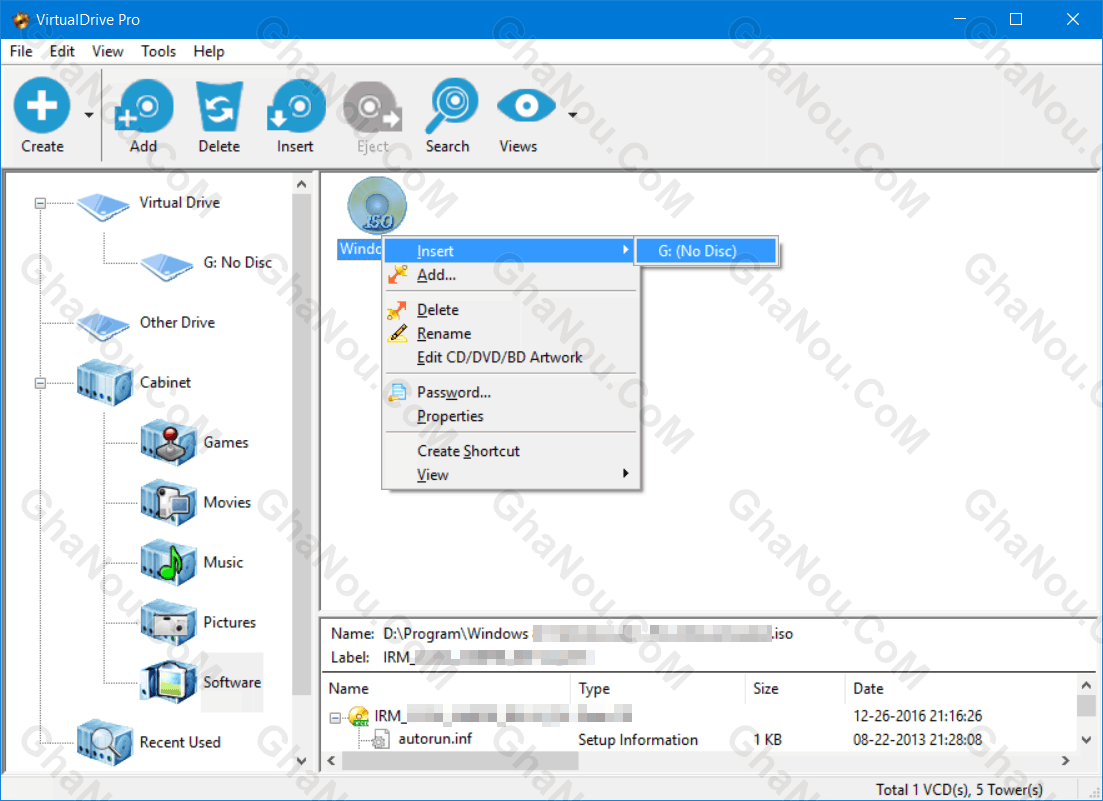Image resolution: width=1103 pixels, height=801 pixels.
Task: Click the 'Setup Information' type cell
Action: pos(638,740)
